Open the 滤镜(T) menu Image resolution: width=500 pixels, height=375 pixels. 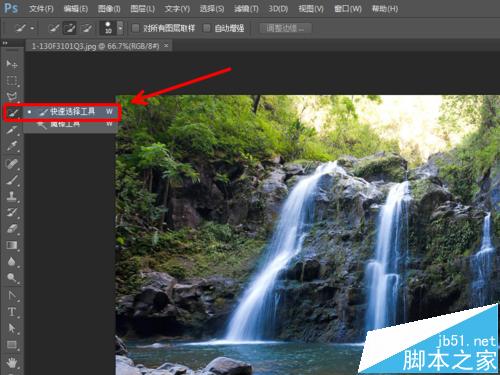[246, 9]
